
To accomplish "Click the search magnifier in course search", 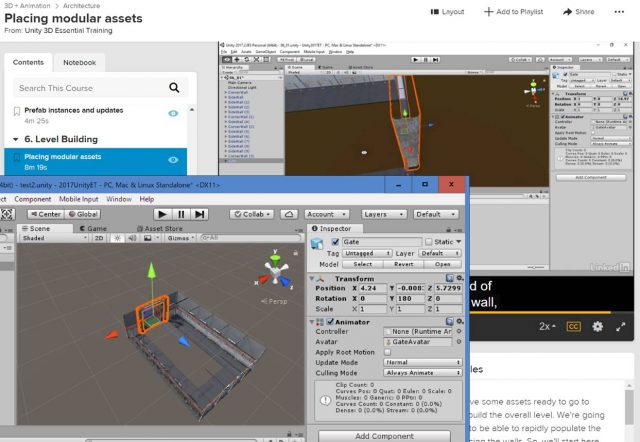I will coord(174,87).
